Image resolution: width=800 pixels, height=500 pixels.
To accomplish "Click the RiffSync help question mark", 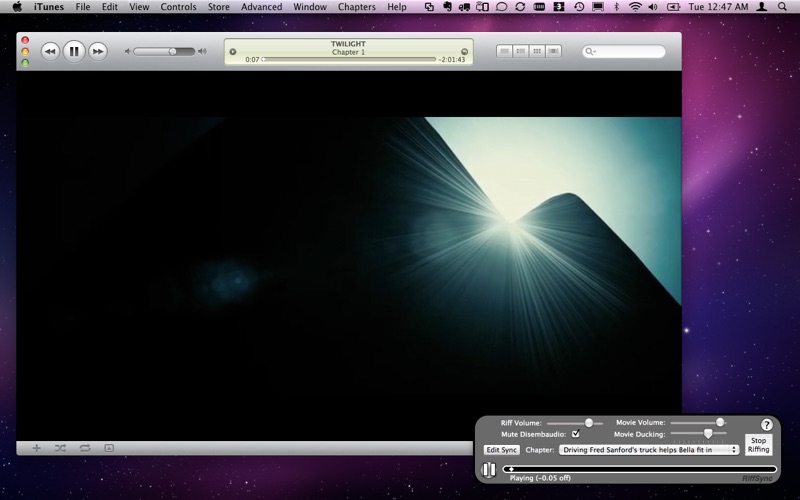I will pos(766,424).
